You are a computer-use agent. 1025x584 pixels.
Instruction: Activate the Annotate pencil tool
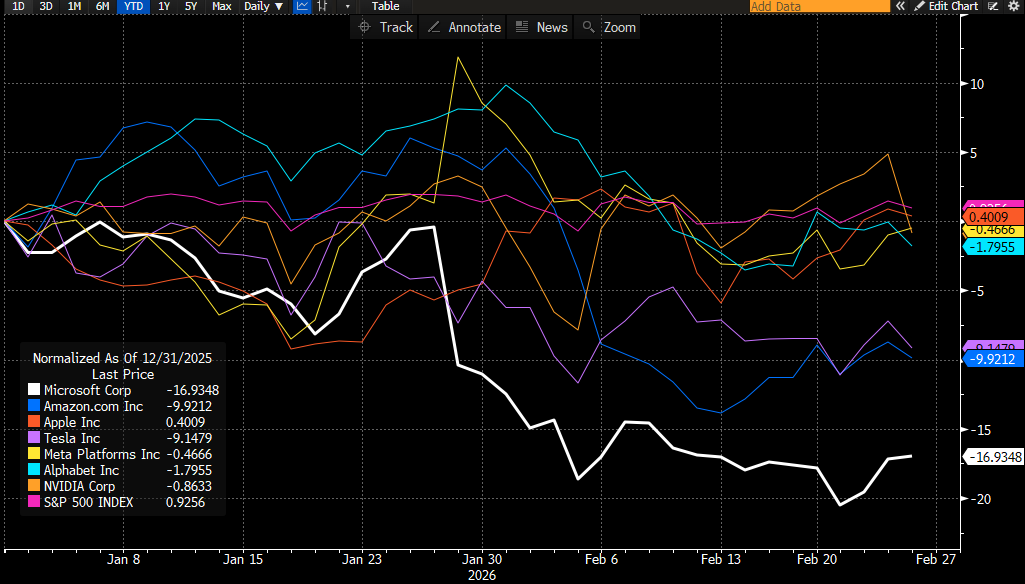pyautogui.click(x=464, y=27)
